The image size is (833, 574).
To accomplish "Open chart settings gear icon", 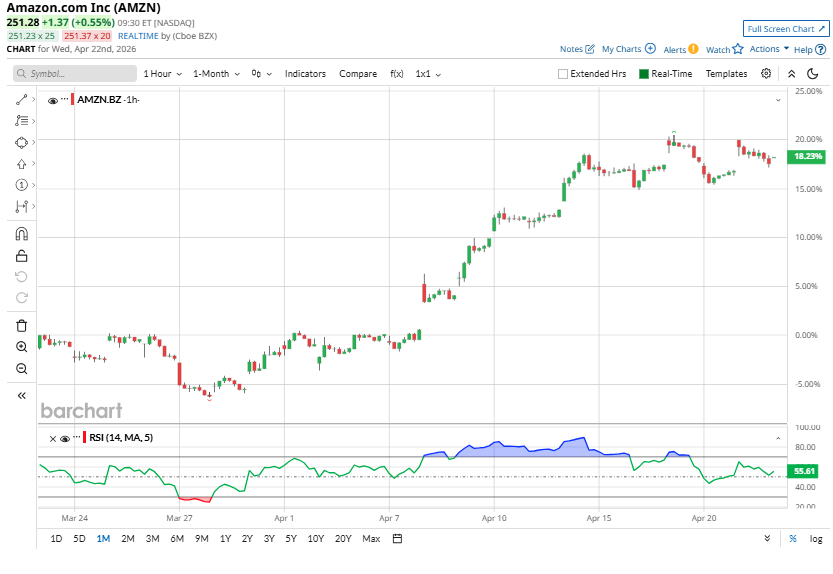I will tap(766, 73).
